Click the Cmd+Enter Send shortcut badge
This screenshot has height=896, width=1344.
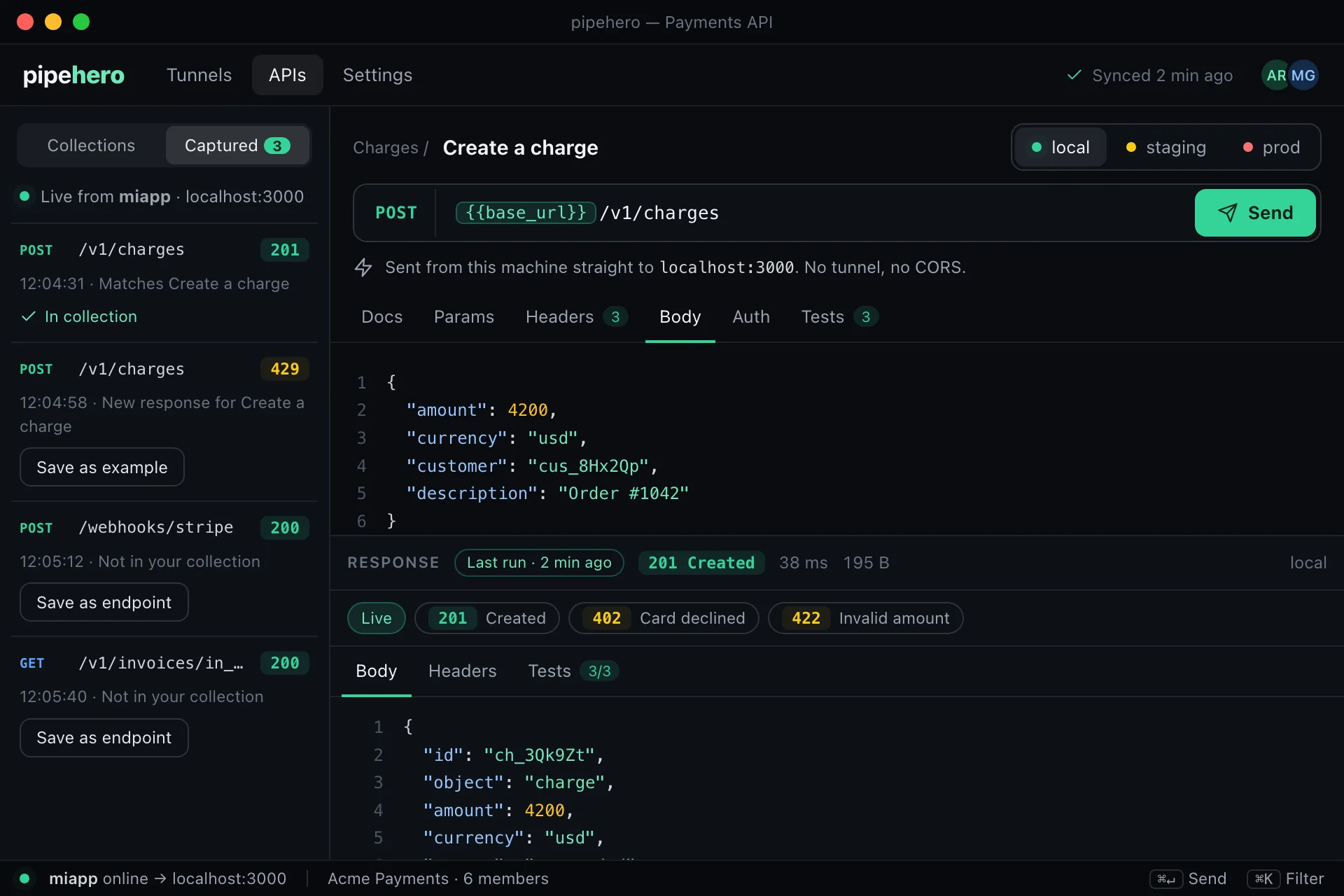coord(1165,878)
